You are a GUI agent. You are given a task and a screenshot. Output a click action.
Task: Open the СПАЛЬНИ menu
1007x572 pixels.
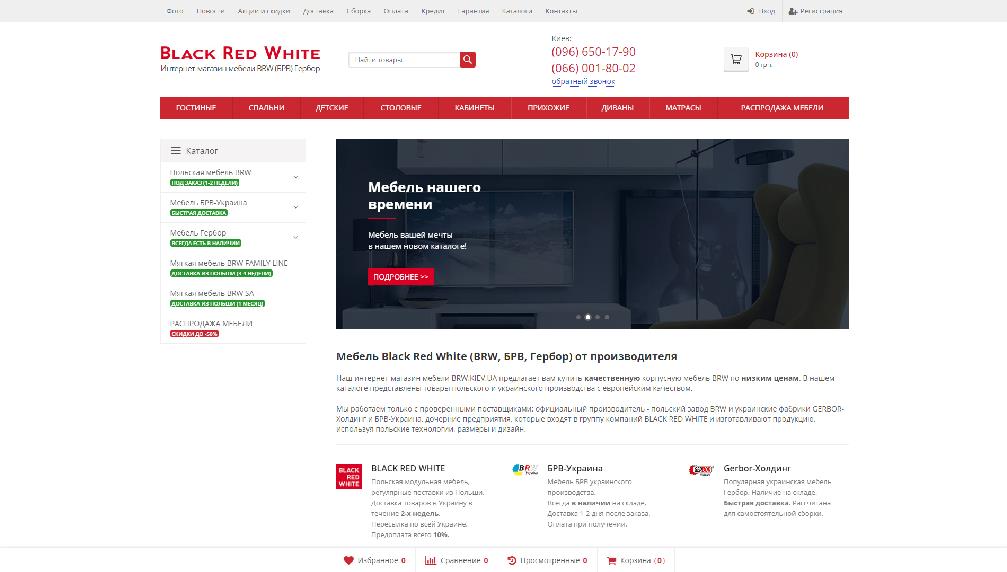(x=267, y=108)
